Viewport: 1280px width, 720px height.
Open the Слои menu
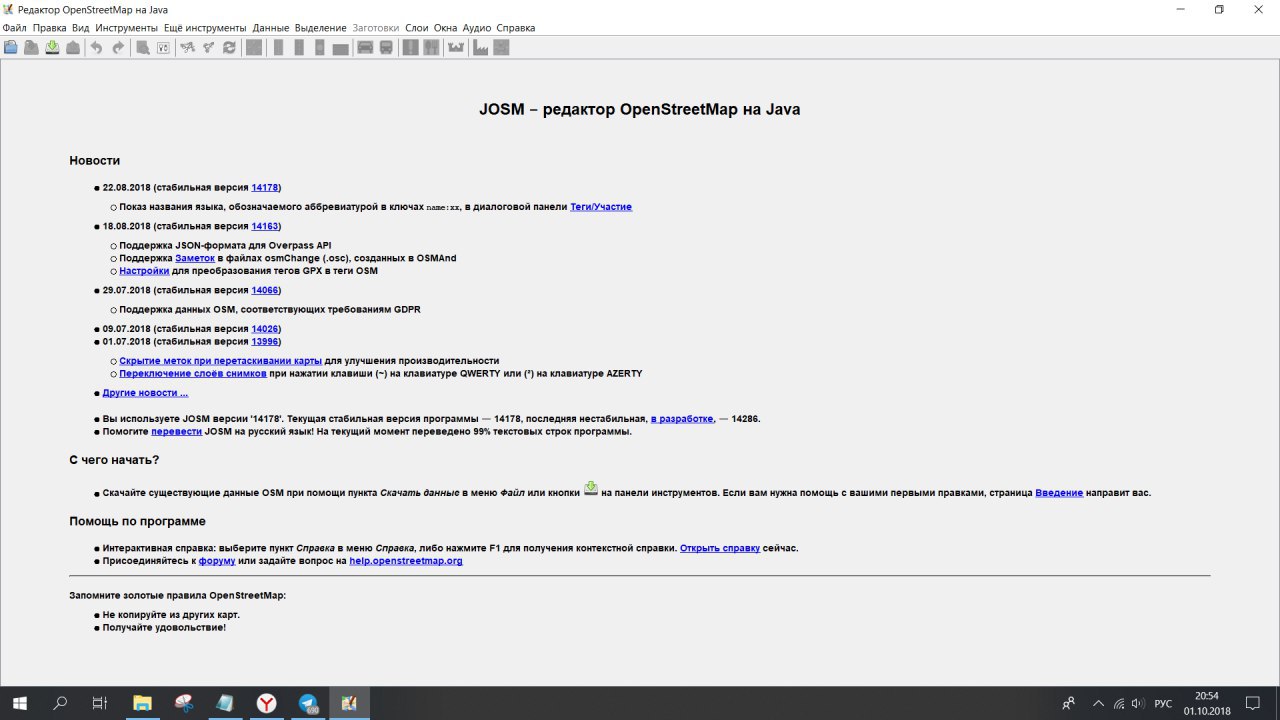click(x=415, y=28)
